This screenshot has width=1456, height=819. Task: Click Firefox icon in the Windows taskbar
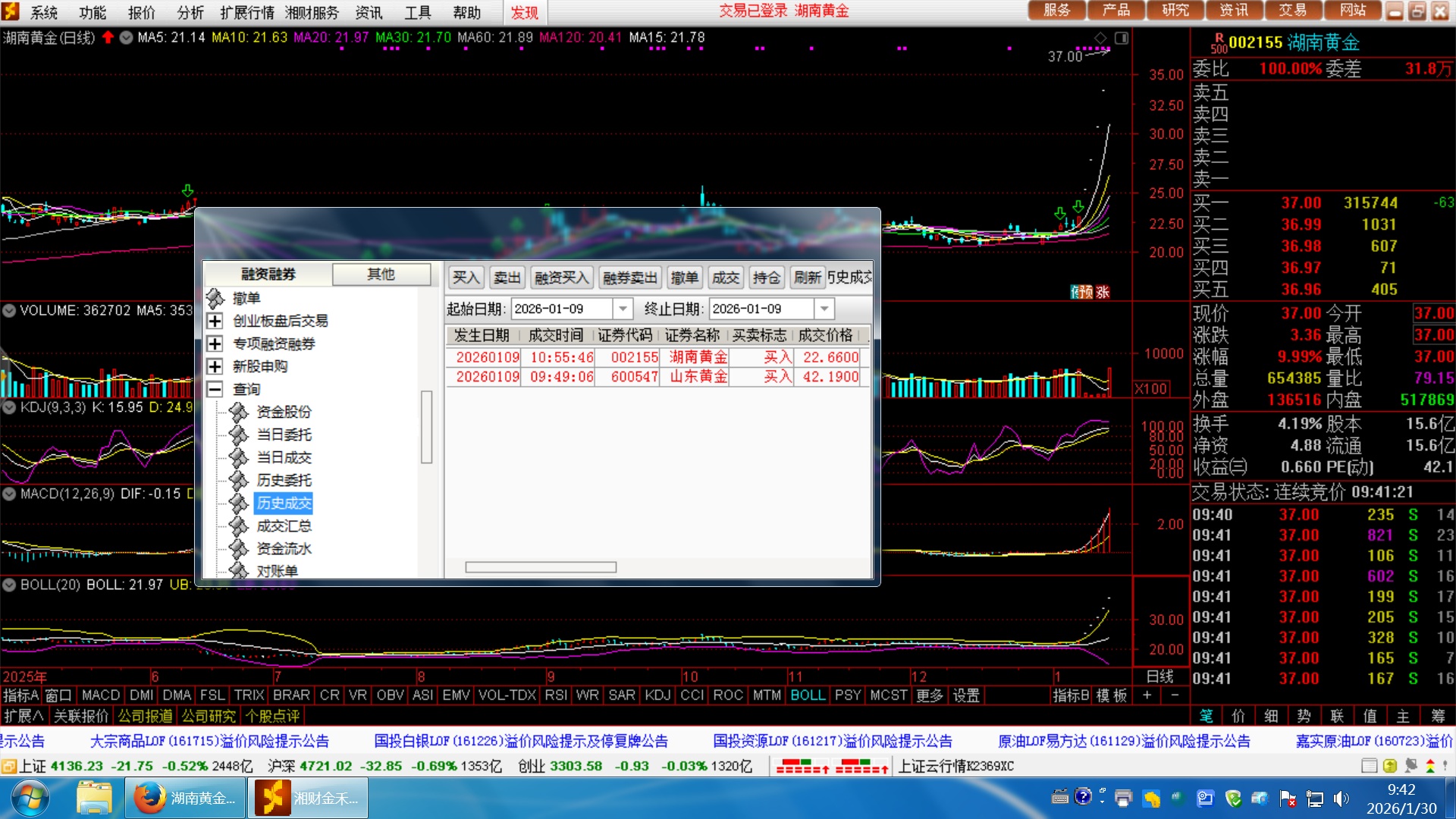pos(149,798)
